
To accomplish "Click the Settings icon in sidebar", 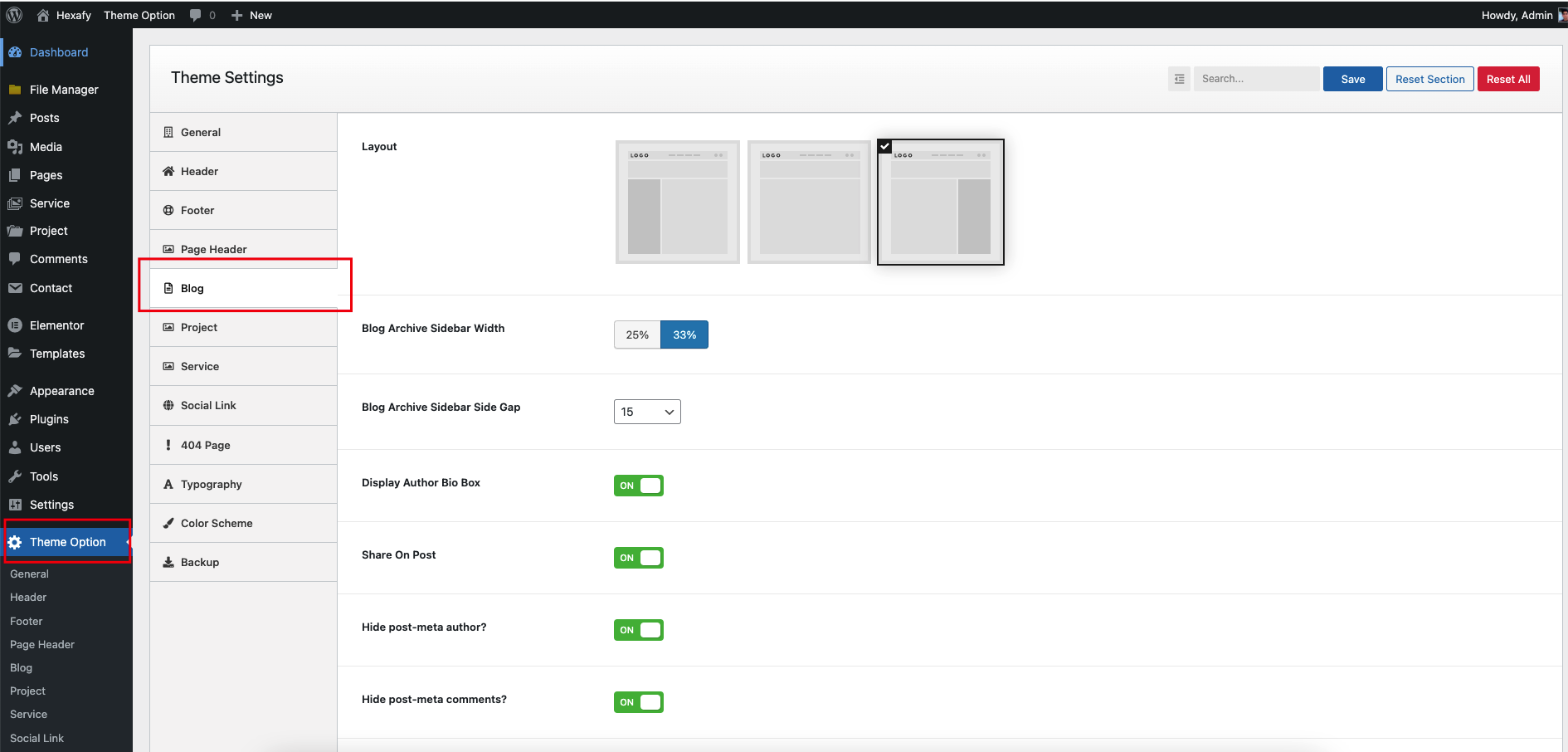I will point(15,505).
